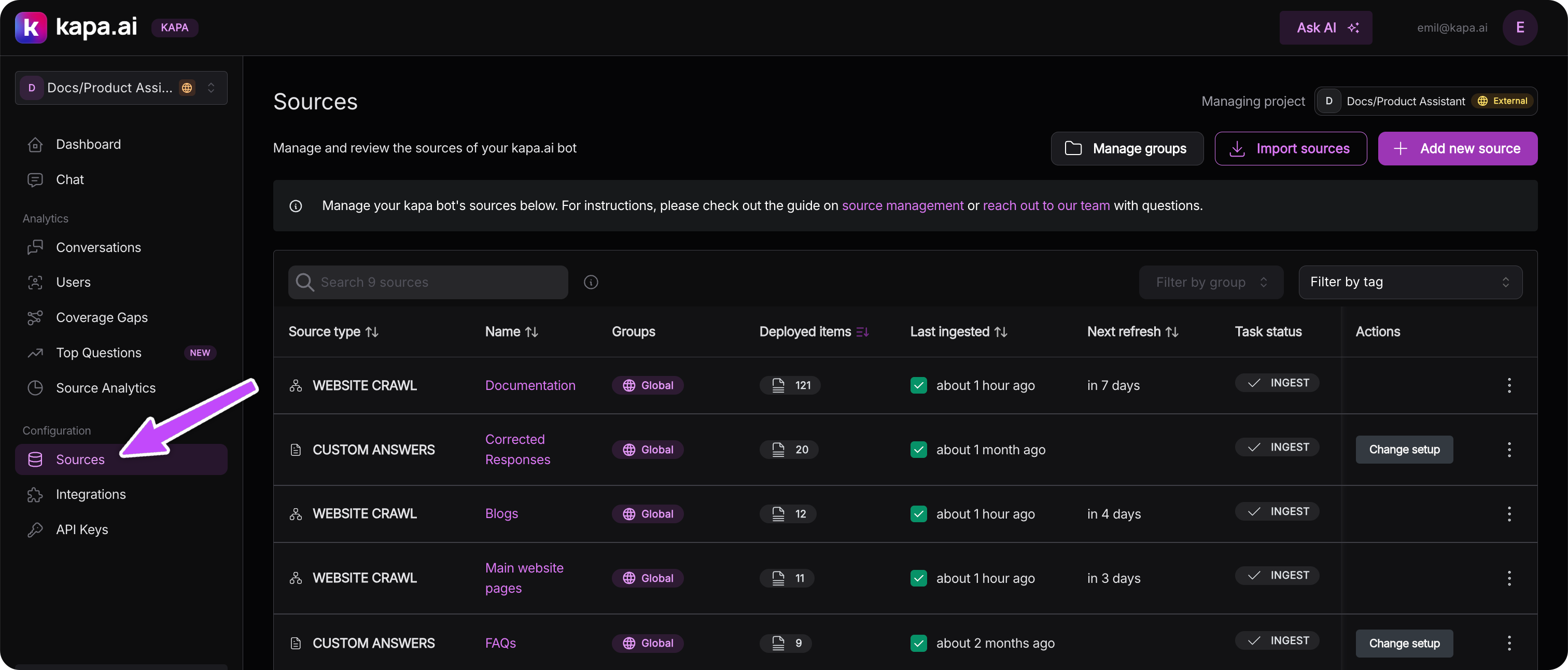Expand the Docs/Product Assistant project switcher
Image resolution: width=1568 pixels, height=670 pixels.
tap(121, 88)
